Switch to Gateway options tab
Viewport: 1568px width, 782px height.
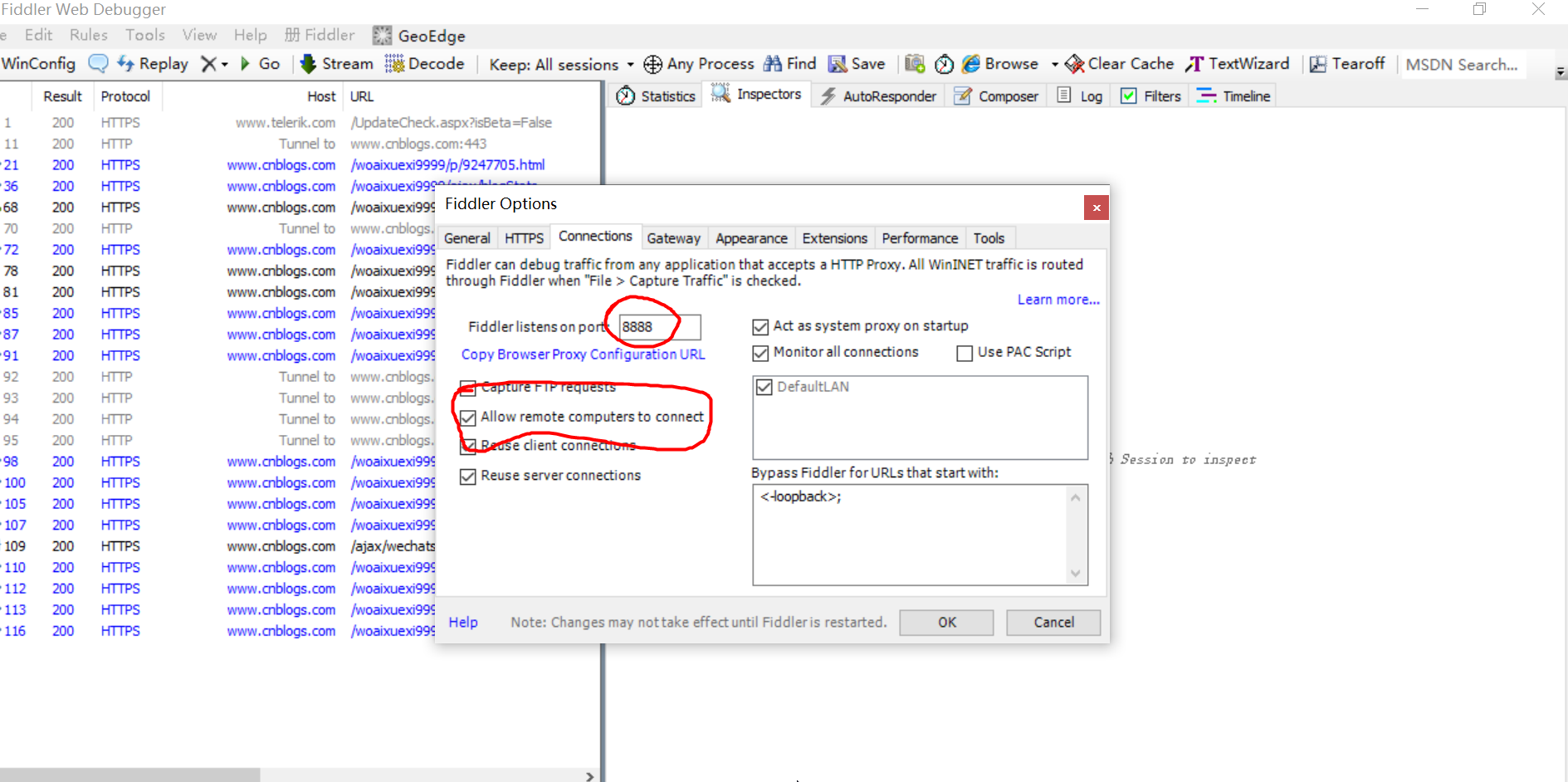click(674, 238)
